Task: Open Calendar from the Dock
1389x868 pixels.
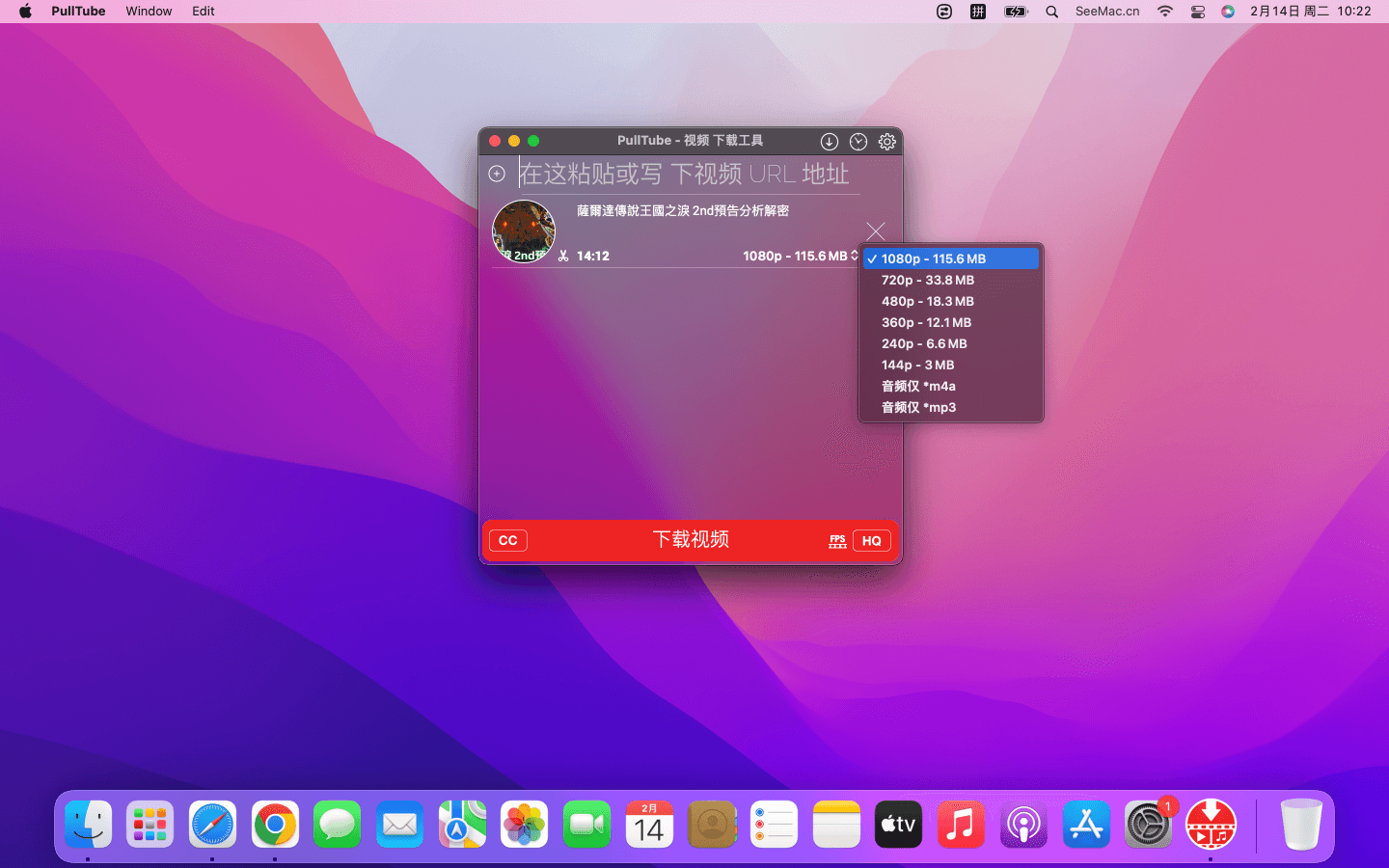Action: 649,825
